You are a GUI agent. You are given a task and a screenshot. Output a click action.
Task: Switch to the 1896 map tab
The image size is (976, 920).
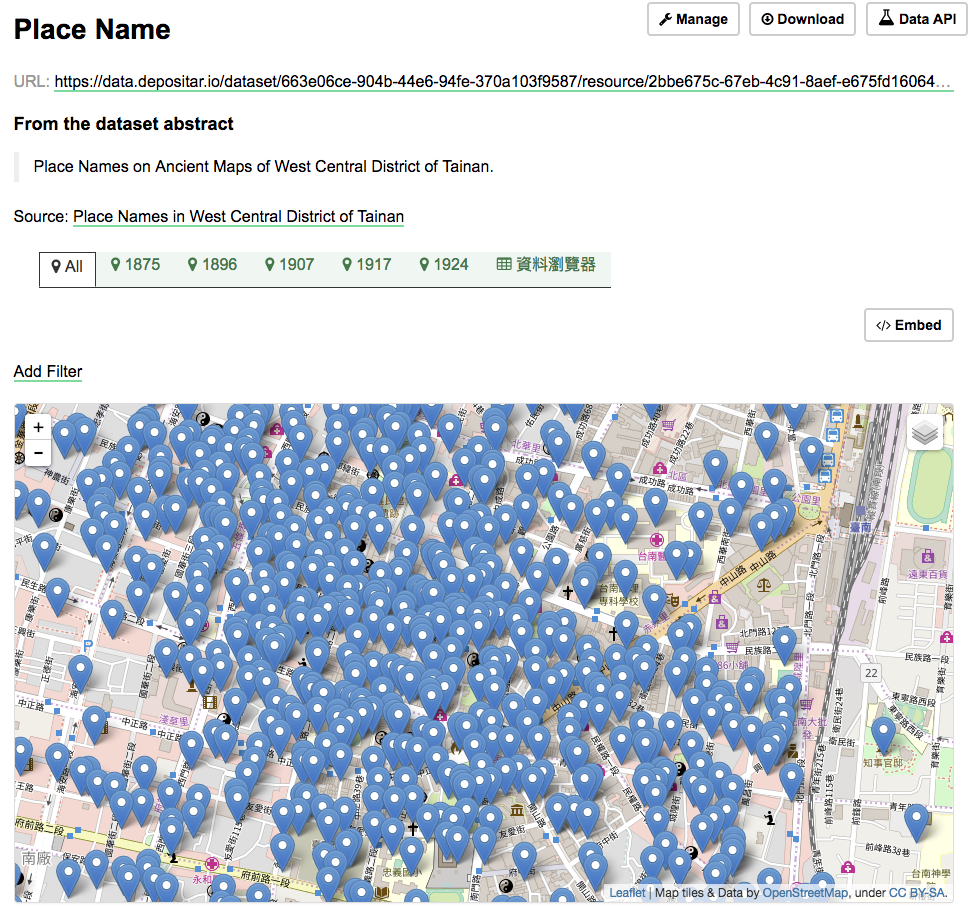(212, 265)
